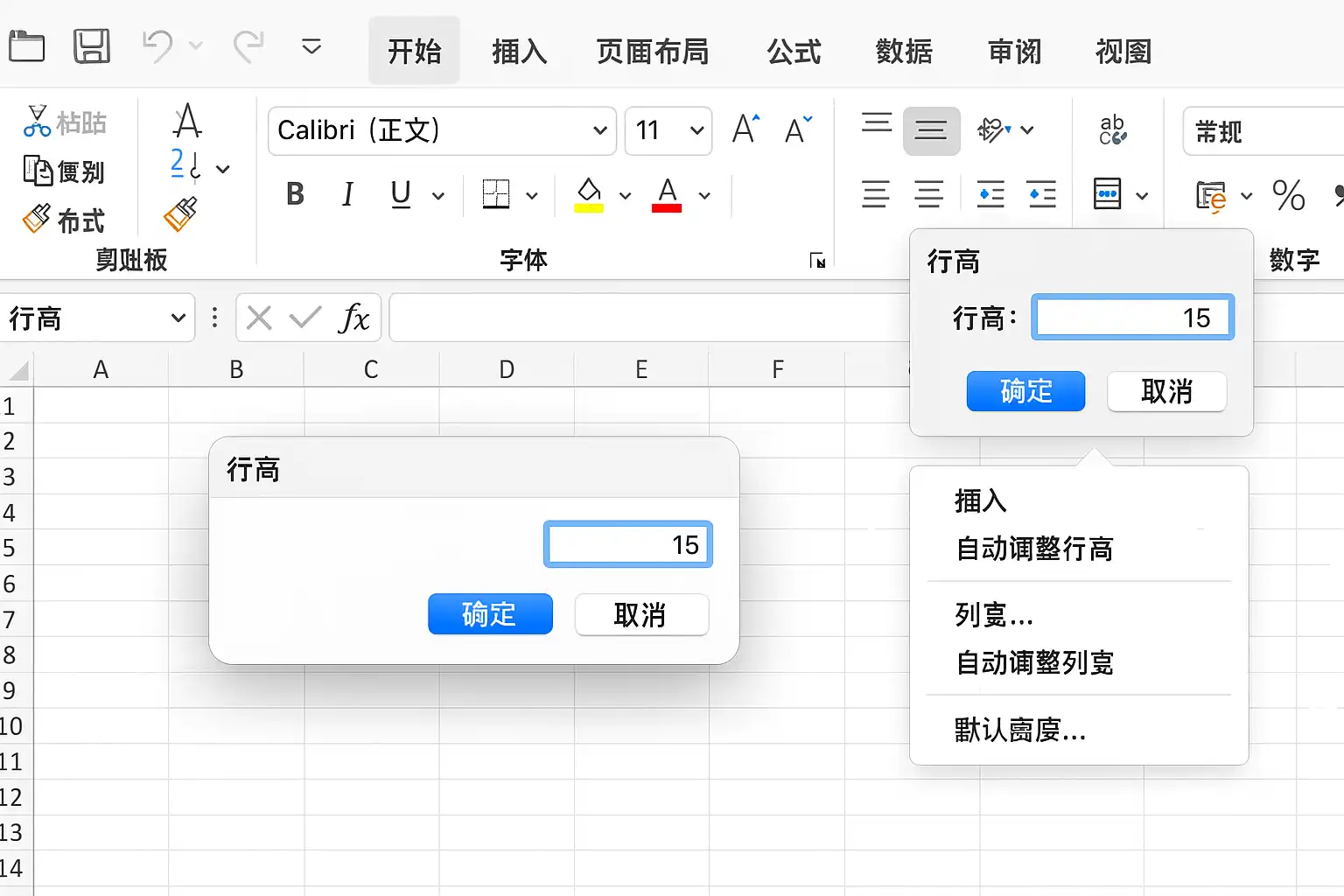Toggle Italic formatting
This screenshot has width=1344, height=896.
point(347,193)
